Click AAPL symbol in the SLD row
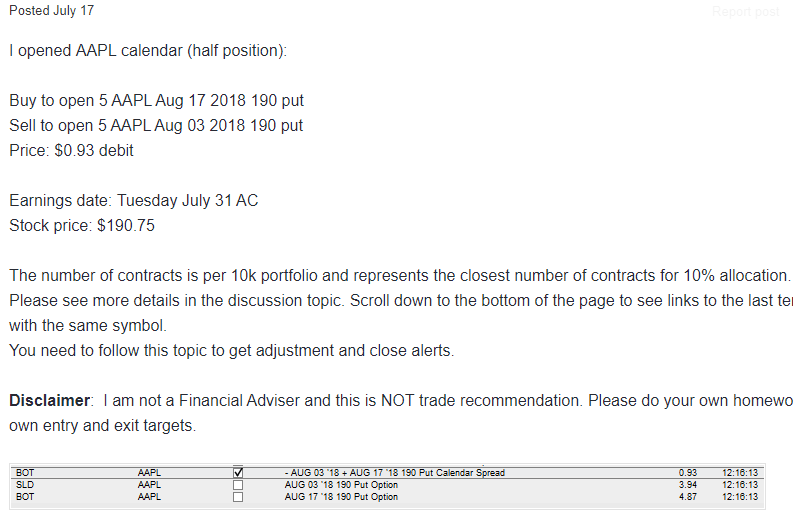 [x=149, y=485]
